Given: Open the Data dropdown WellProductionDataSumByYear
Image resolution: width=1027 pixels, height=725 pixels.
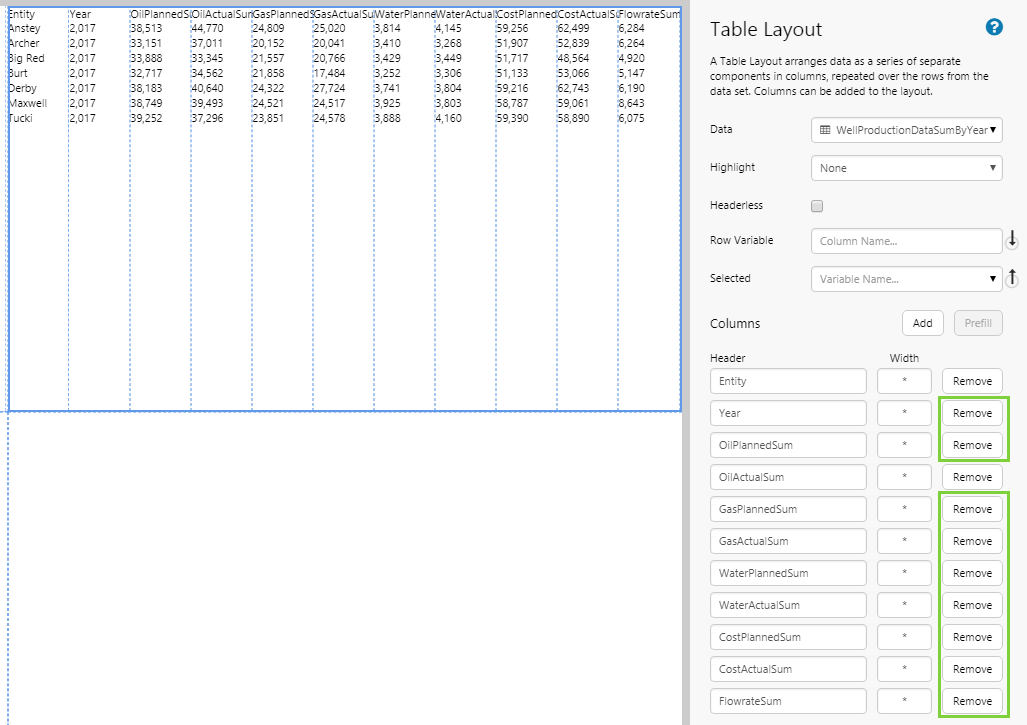Looking at the screenshot, I should click(906, 130).
